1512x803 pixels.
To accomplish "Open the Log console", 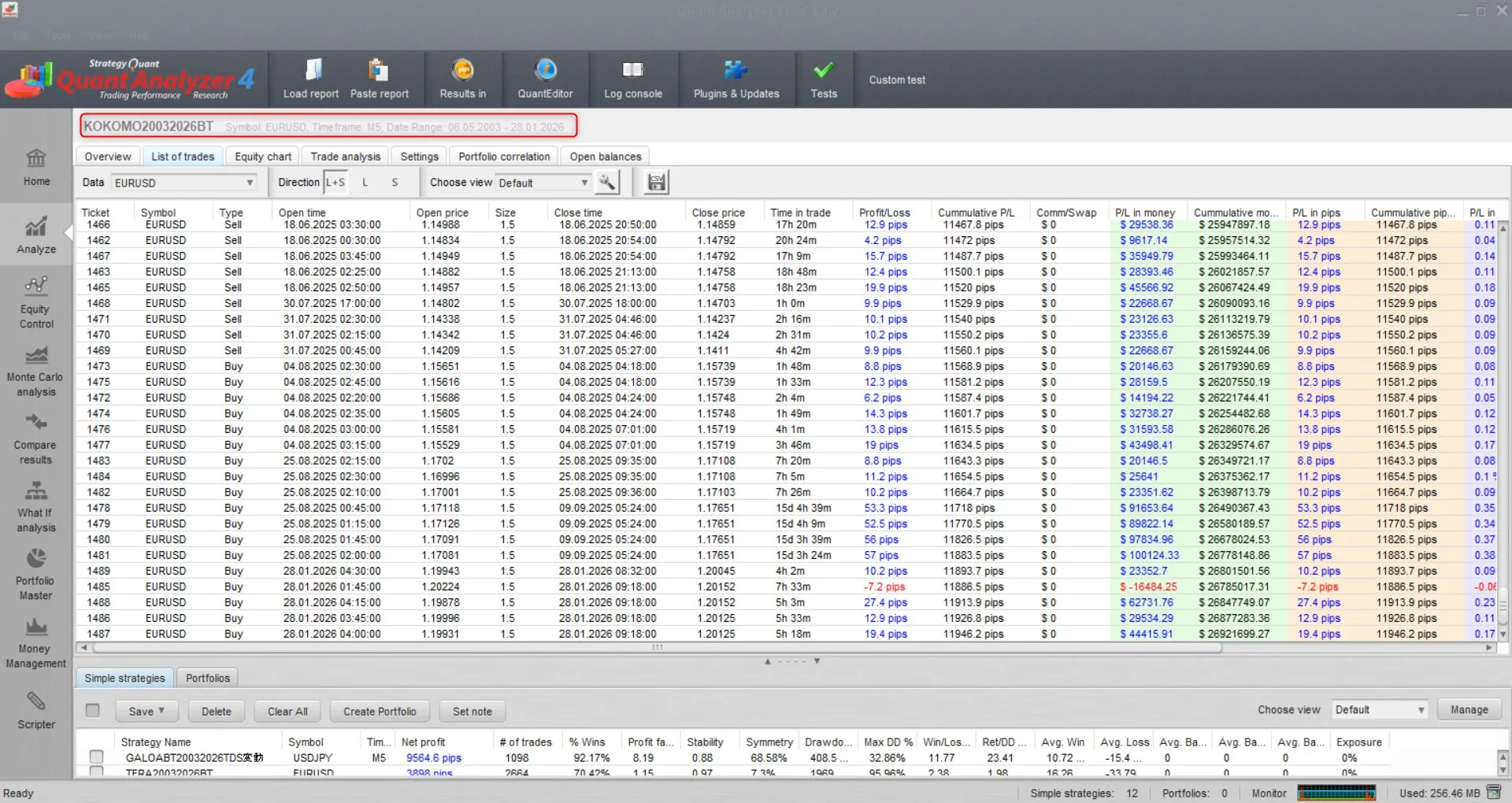I will pyautogui.click(x=632, y=79).
